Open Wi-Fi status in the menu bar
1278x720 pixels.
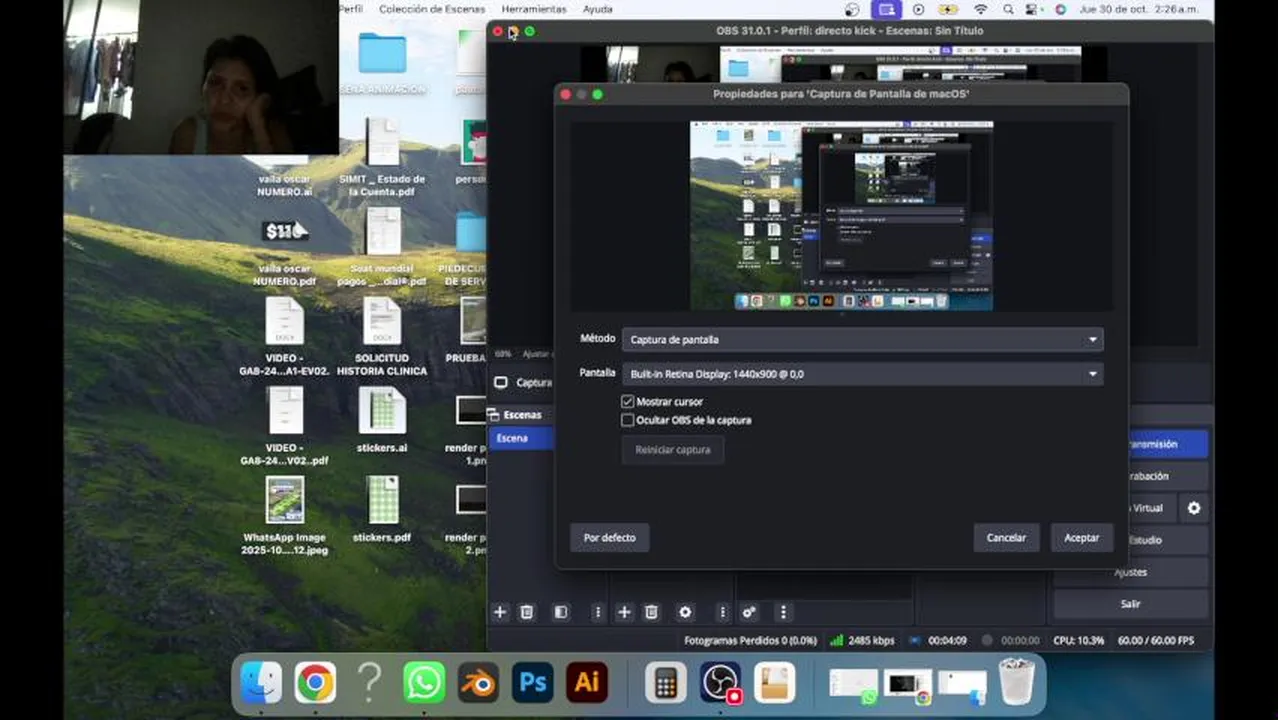pos(980,9)
